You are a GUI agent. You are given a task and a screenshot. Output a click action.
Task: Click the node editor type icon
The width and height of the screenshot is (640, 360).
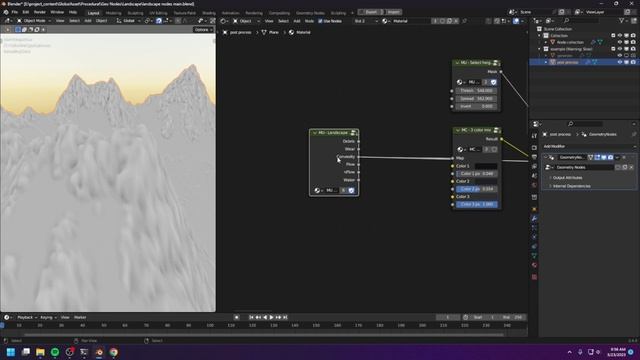tap(224, 21)
